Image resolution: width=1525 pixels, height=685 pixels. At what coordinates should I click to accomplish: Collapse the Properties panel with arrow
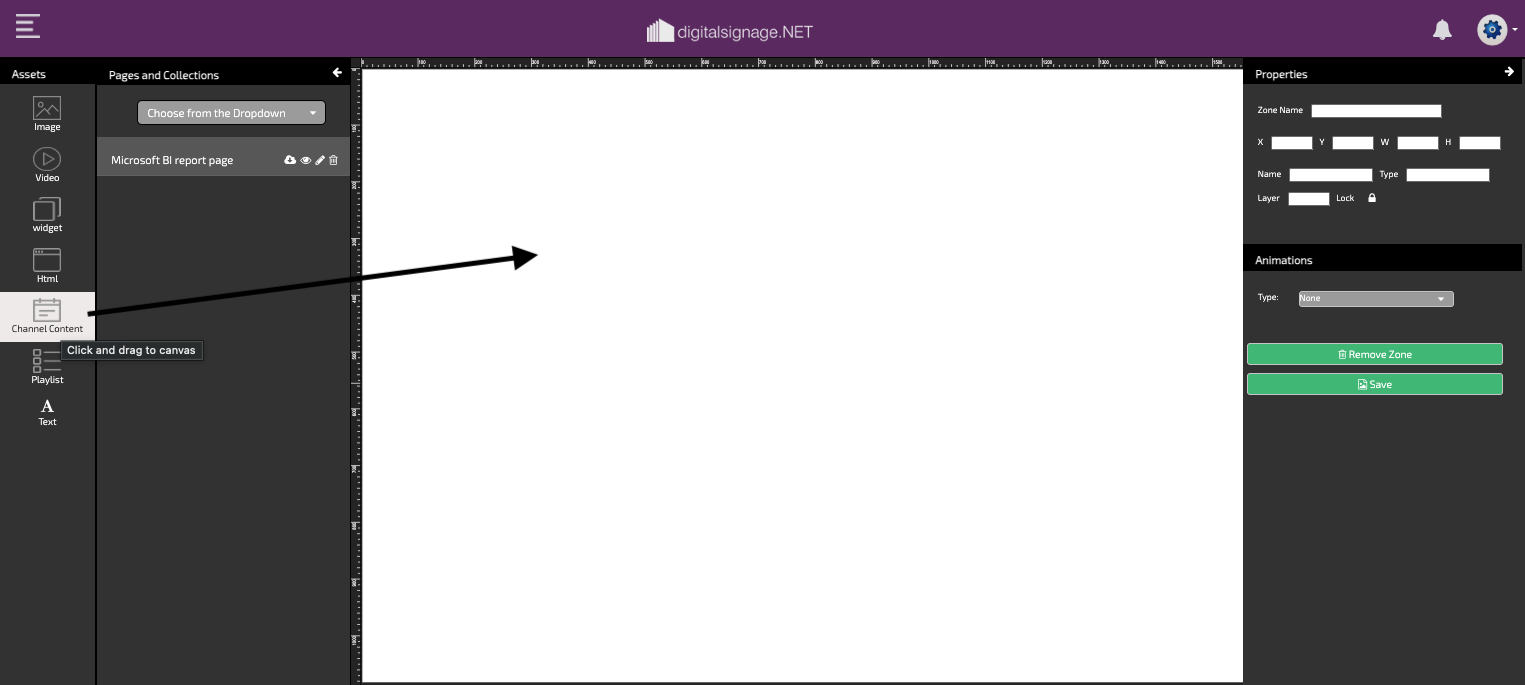(x=1509, y=72)
